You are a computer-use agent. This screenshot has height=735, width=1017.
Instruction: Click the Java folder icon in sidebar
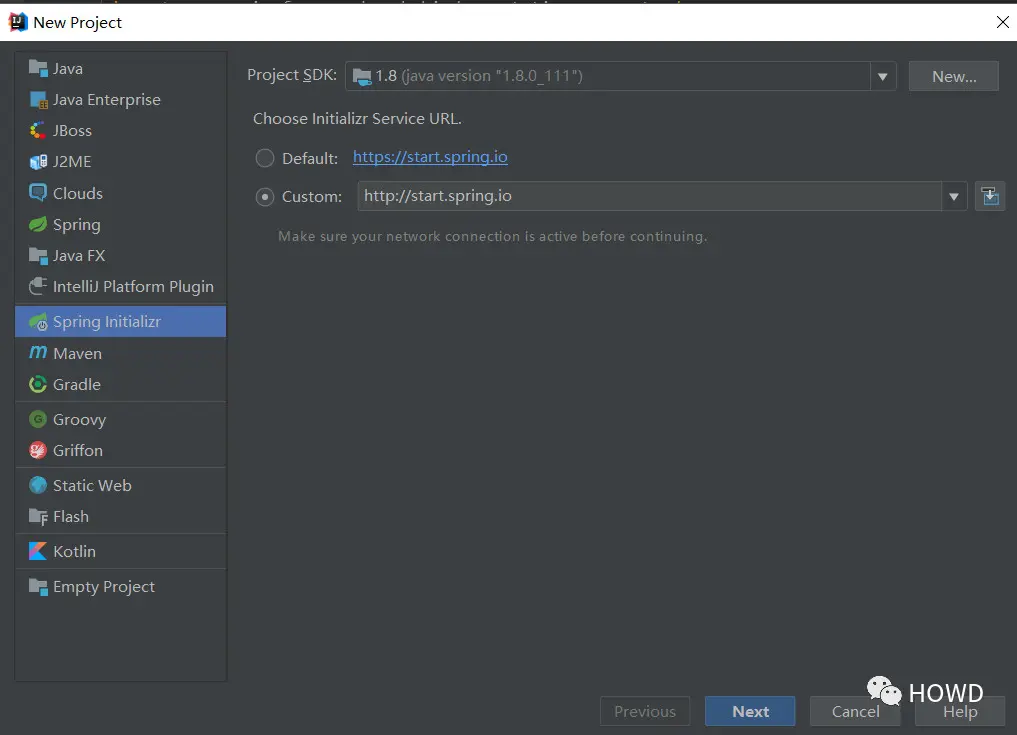tap(38, 68)
